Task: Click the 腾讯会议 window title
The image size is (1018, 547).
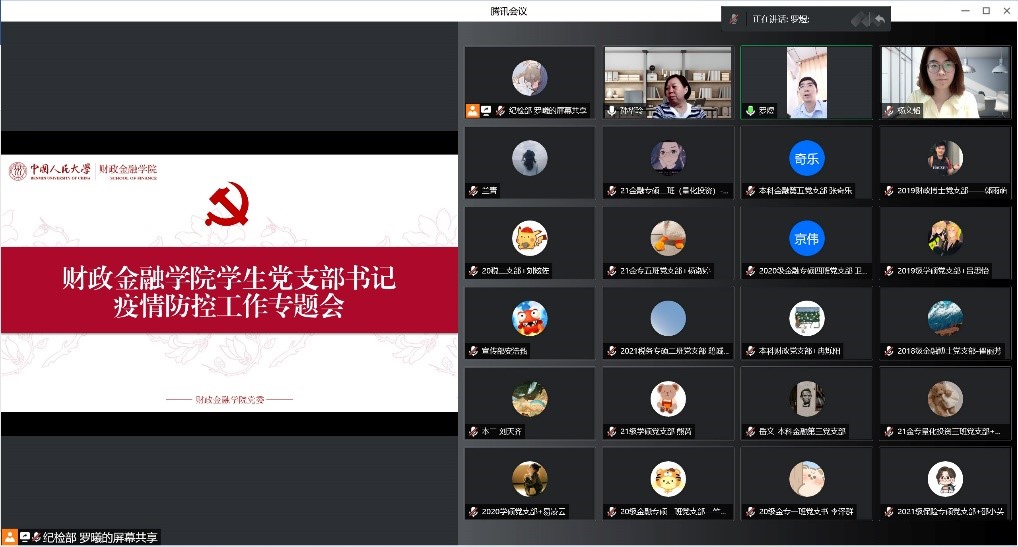Action: pos(508,10)
